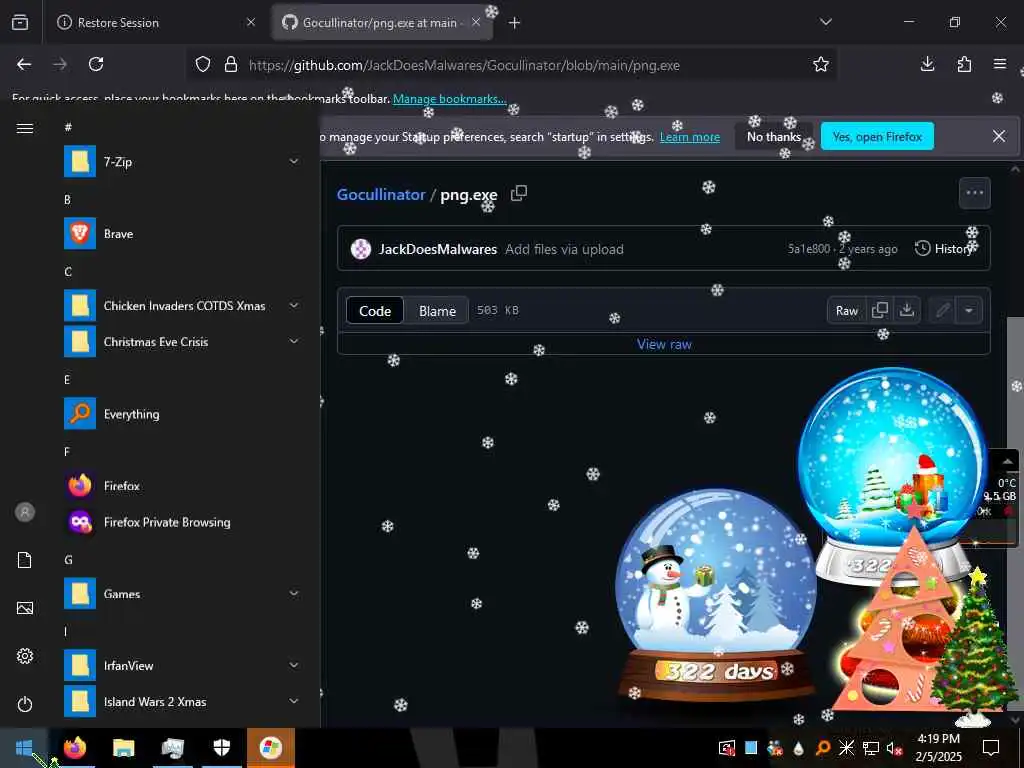
Task: Open Settings gear in Start menu
Action: click(x=25, y=656)
